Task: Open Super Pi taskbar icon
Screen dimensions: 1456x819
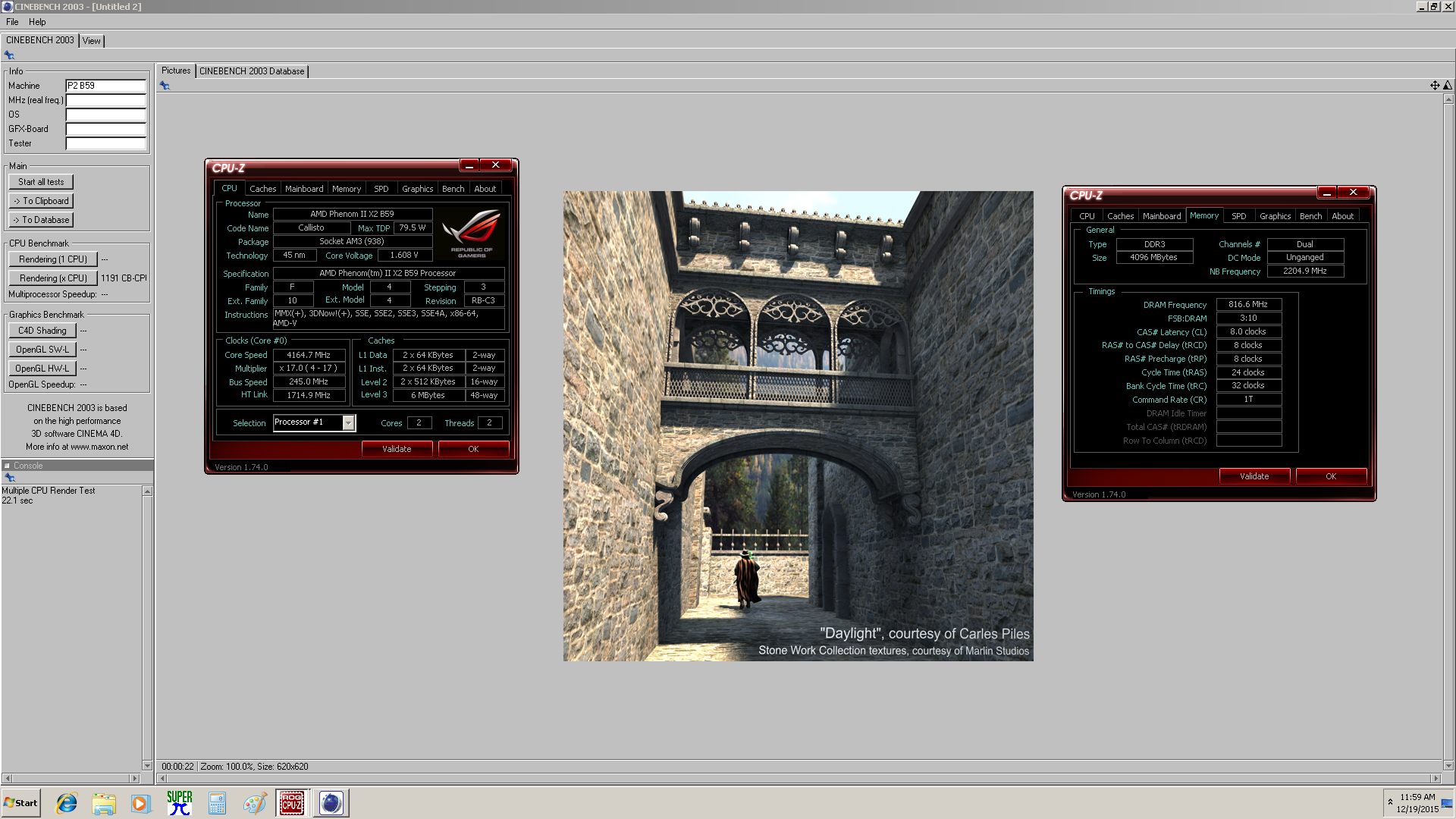Action: click(179, 803)
